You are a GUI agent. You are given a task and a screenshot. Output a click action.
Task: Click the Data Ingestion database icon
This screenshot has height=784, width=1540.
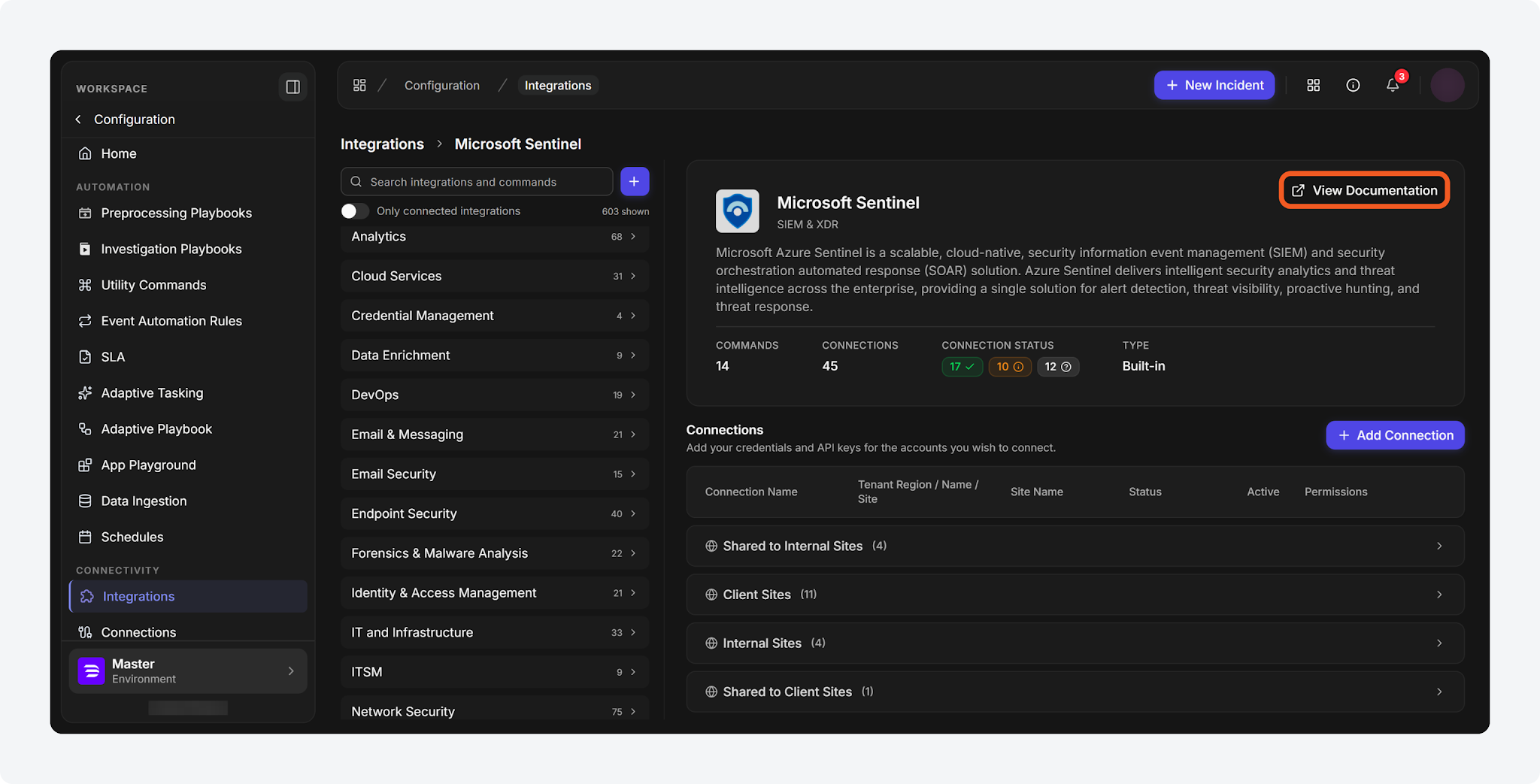point(85,501)
